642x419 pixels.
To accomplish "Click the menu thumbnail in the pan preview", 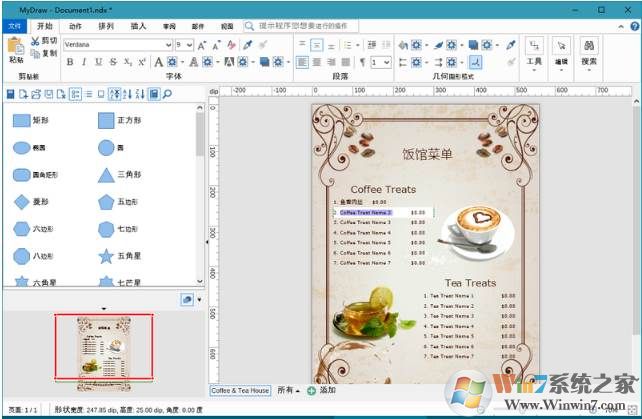I will click(x=103, y=347).
